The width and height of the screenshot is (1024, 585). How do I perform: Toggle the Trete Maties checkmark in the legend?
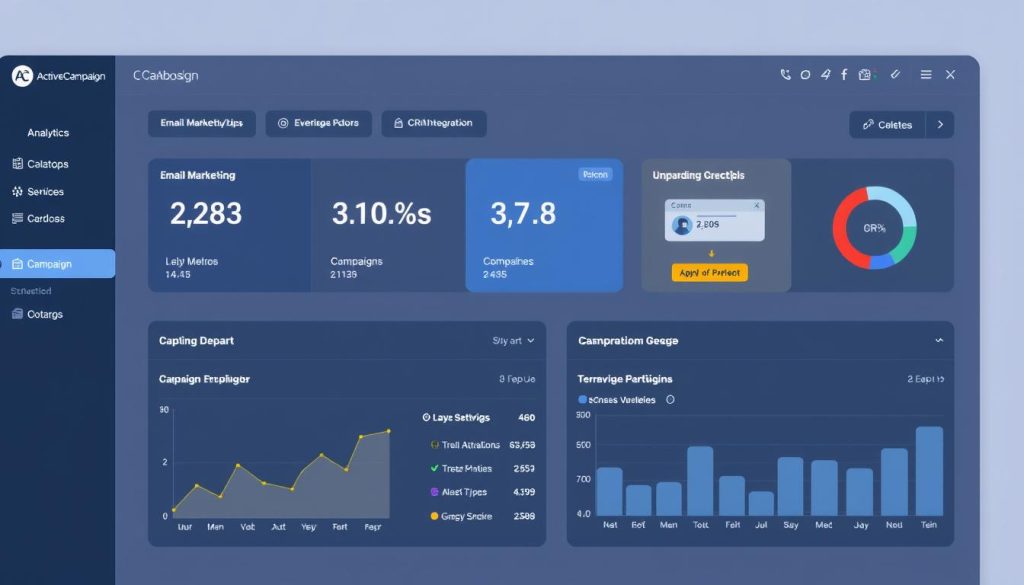pyautogui.click(x=434, y=468)
